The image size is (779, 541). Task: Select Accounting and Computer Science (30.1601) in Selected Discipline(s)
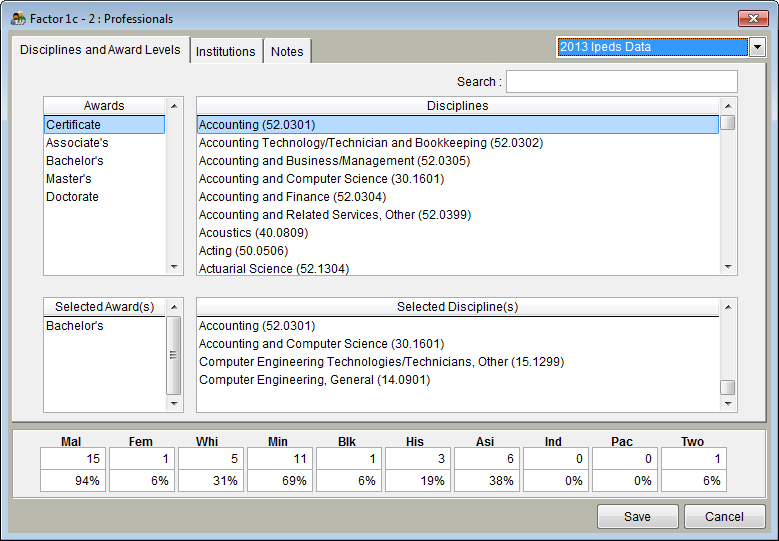pos(458,344)
